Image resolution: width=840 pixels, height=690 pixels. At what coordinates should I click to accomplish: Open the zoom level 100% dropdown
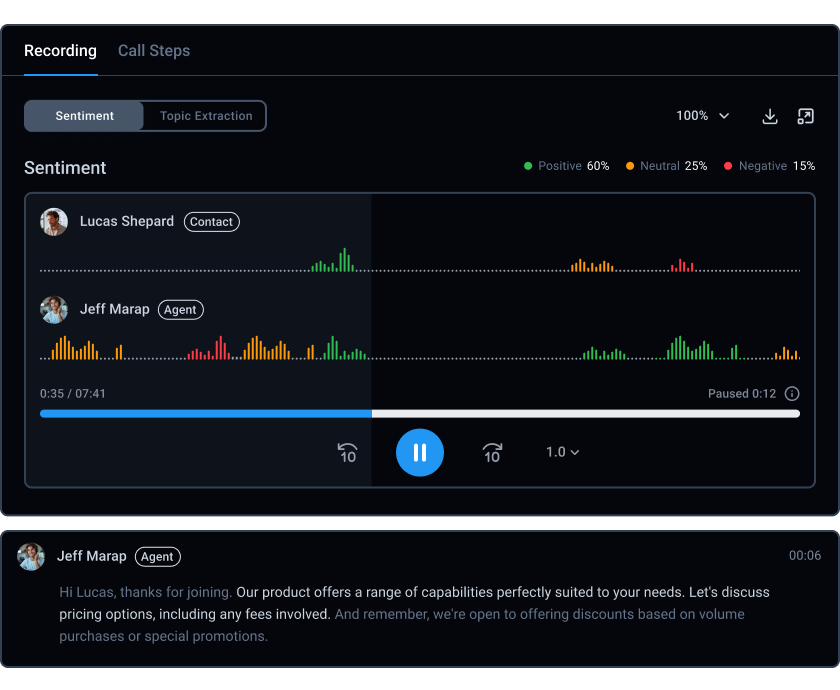tap(703, 116)
